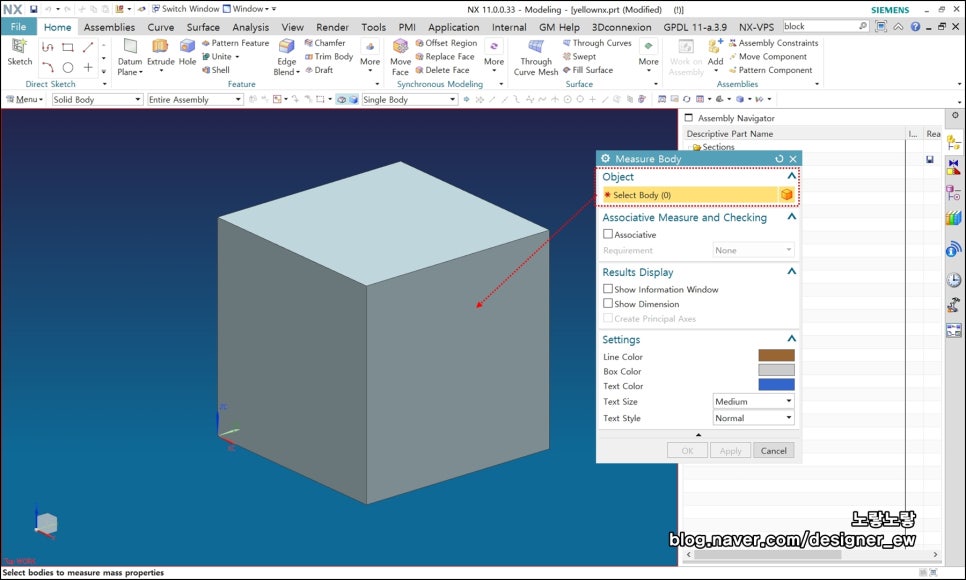
Task: Click the Line Color swatch
Action: pyautogui.click(x=776, y=356)
